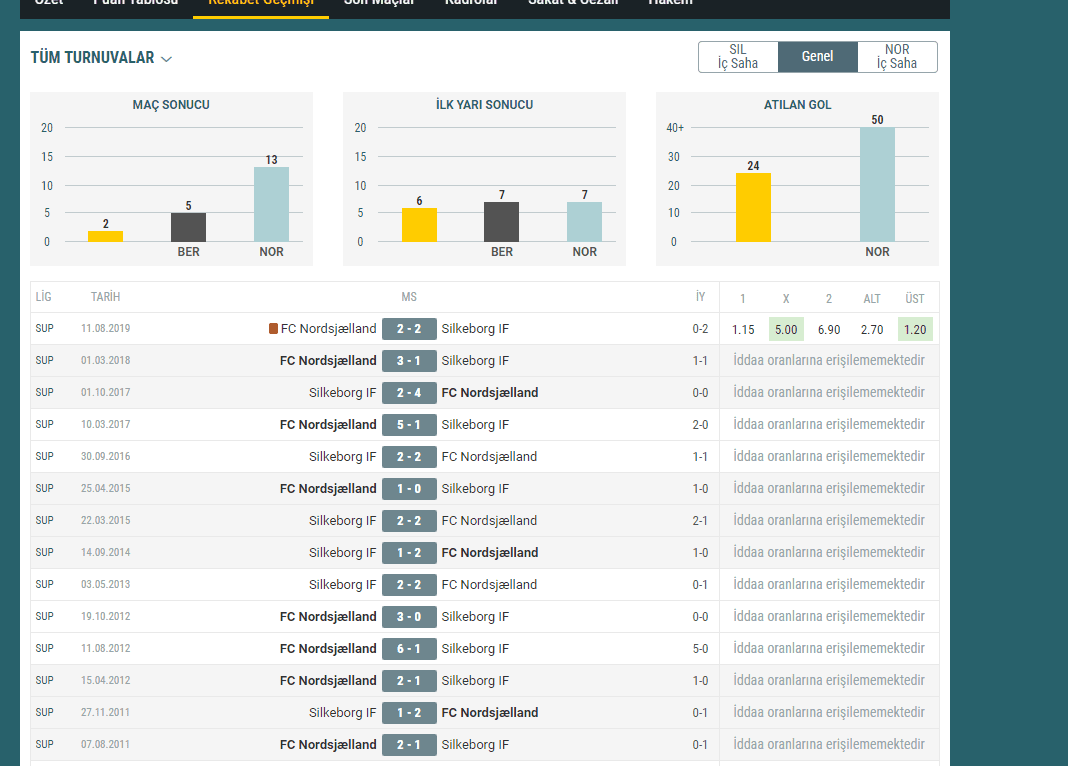Open the 2 - 2 score from 11.08.2019

pyautogui.click(x=409, y=329)
